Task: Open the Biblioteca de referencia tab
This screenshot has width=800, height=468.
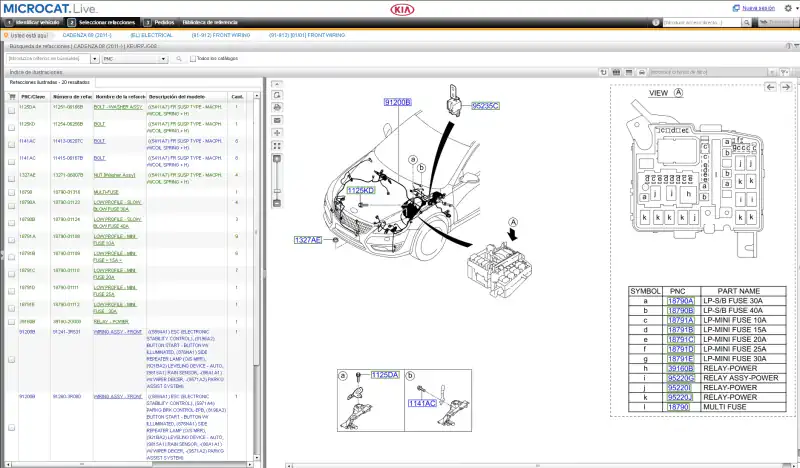Action: [x=210, y=21]
